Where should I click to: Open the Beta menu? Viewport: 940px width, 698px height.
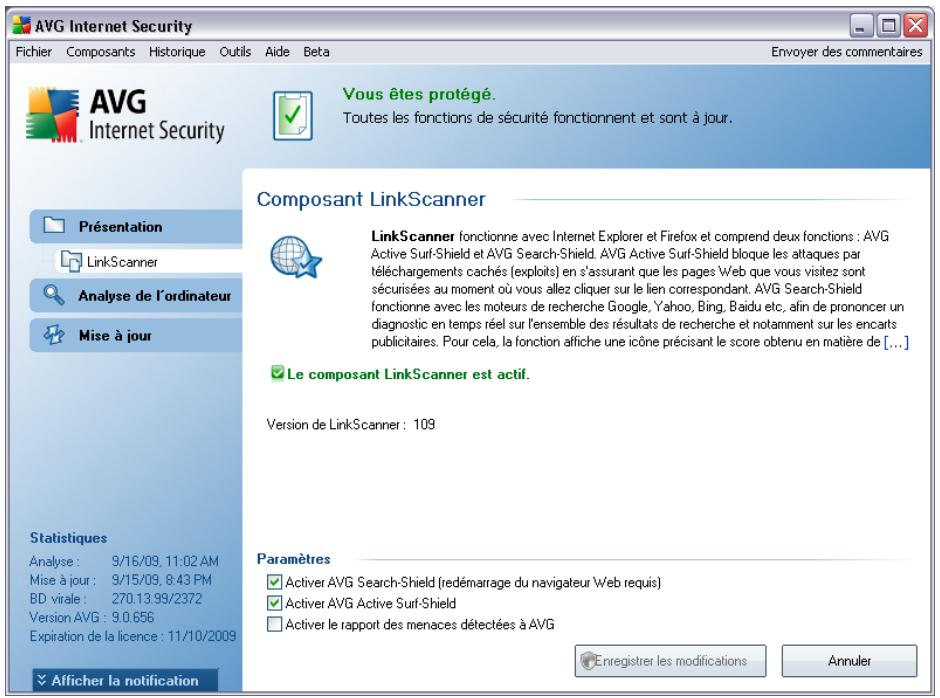(316, 52)
